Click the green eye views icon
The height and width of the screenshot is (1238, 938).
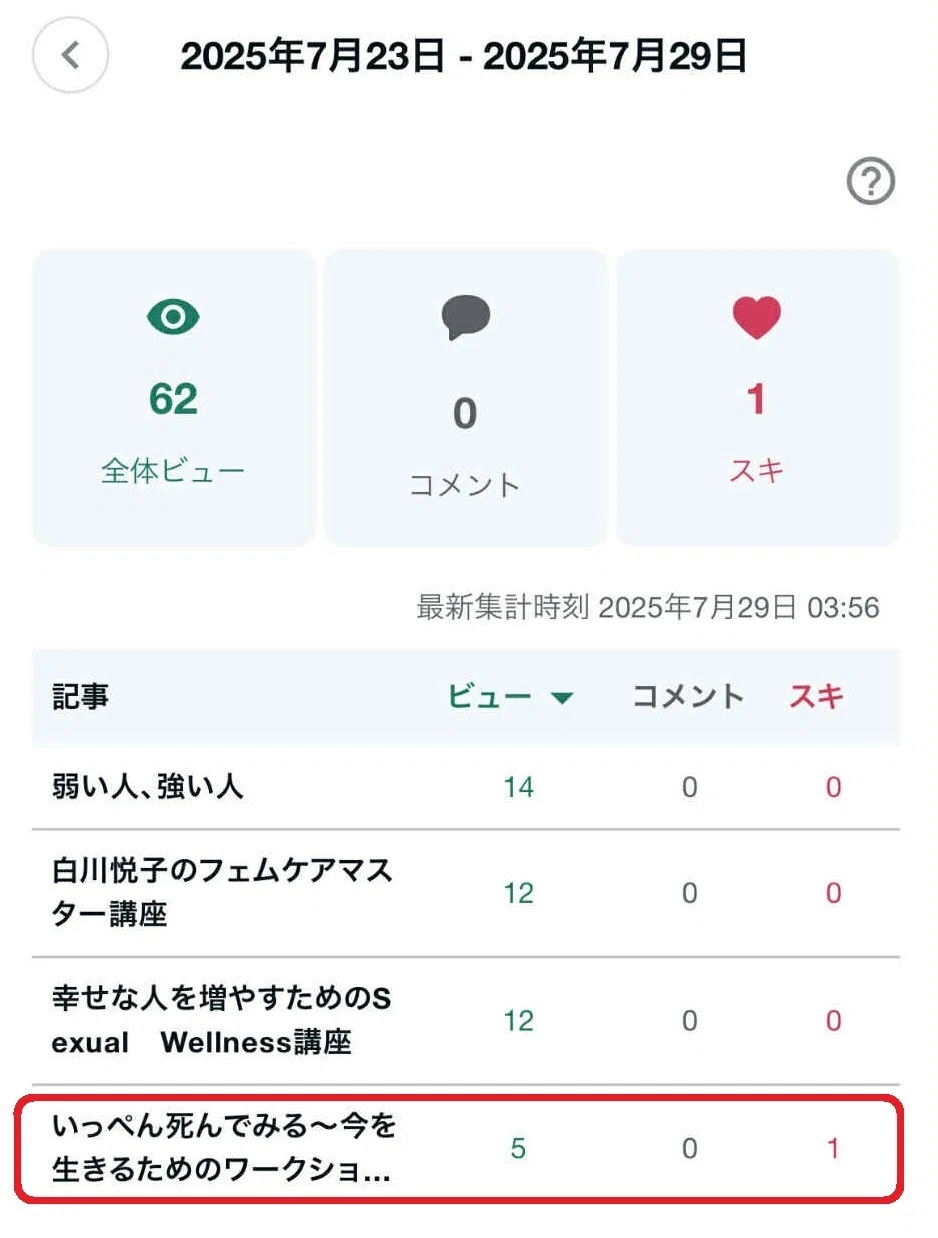[x=173, y=318]
